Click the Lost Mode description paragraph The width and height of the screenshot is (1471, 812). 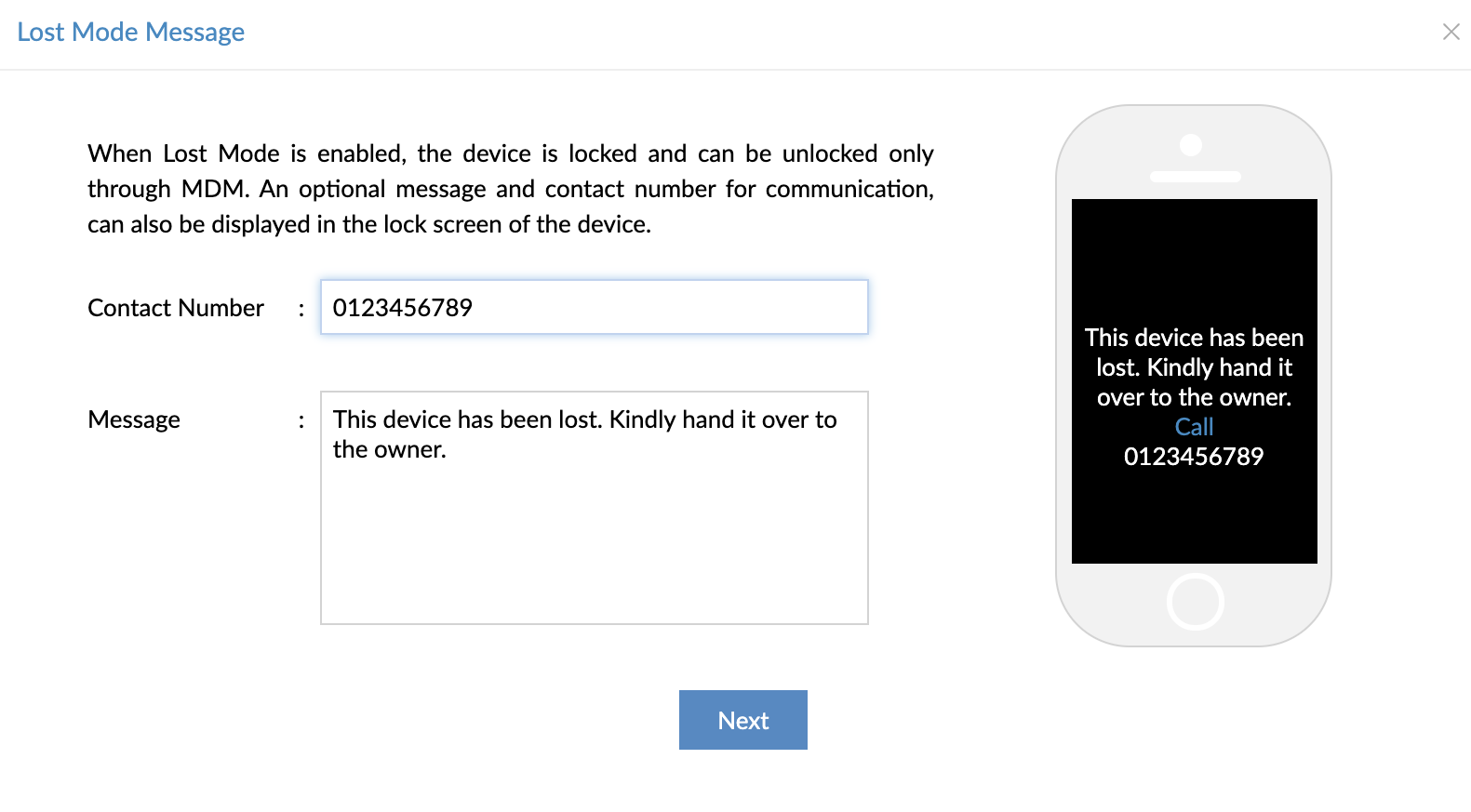[510, 189]
